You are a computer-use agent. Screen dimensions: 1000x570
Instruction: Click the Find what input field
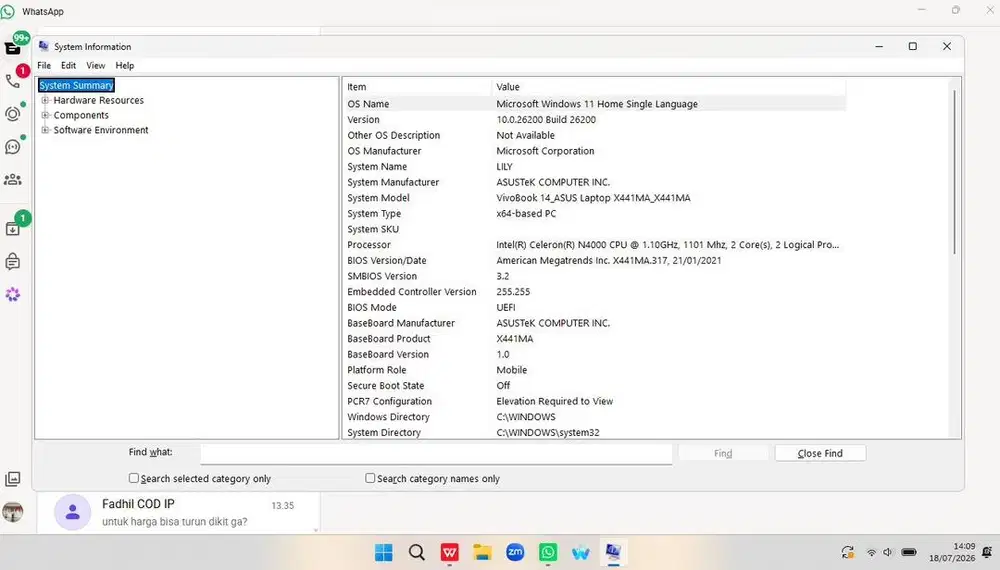coord(436,453)
